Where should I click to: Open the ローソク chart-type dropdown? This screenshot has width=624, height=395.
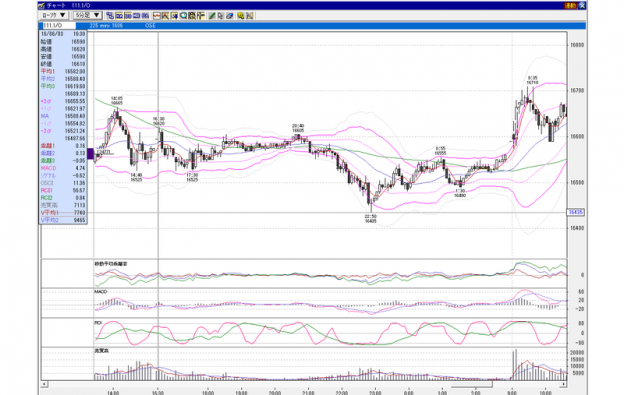(54, 15)
